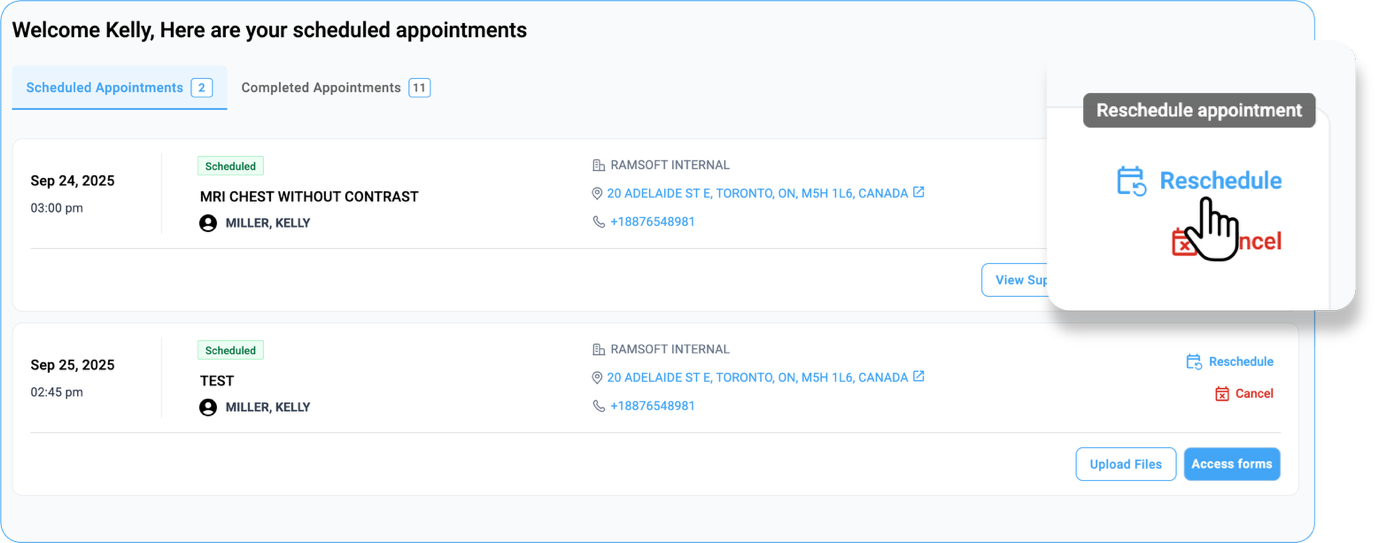
Task: Click the red Cancel icon in zoomed popup
Action: tap(1184, 242)
